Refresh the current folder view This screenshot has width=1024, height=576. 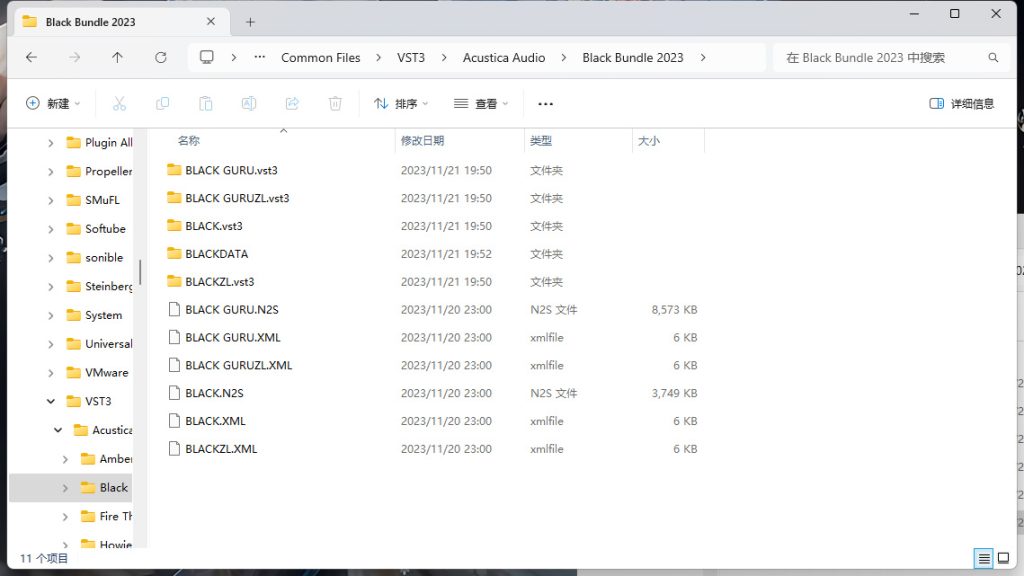coord(161,57)
